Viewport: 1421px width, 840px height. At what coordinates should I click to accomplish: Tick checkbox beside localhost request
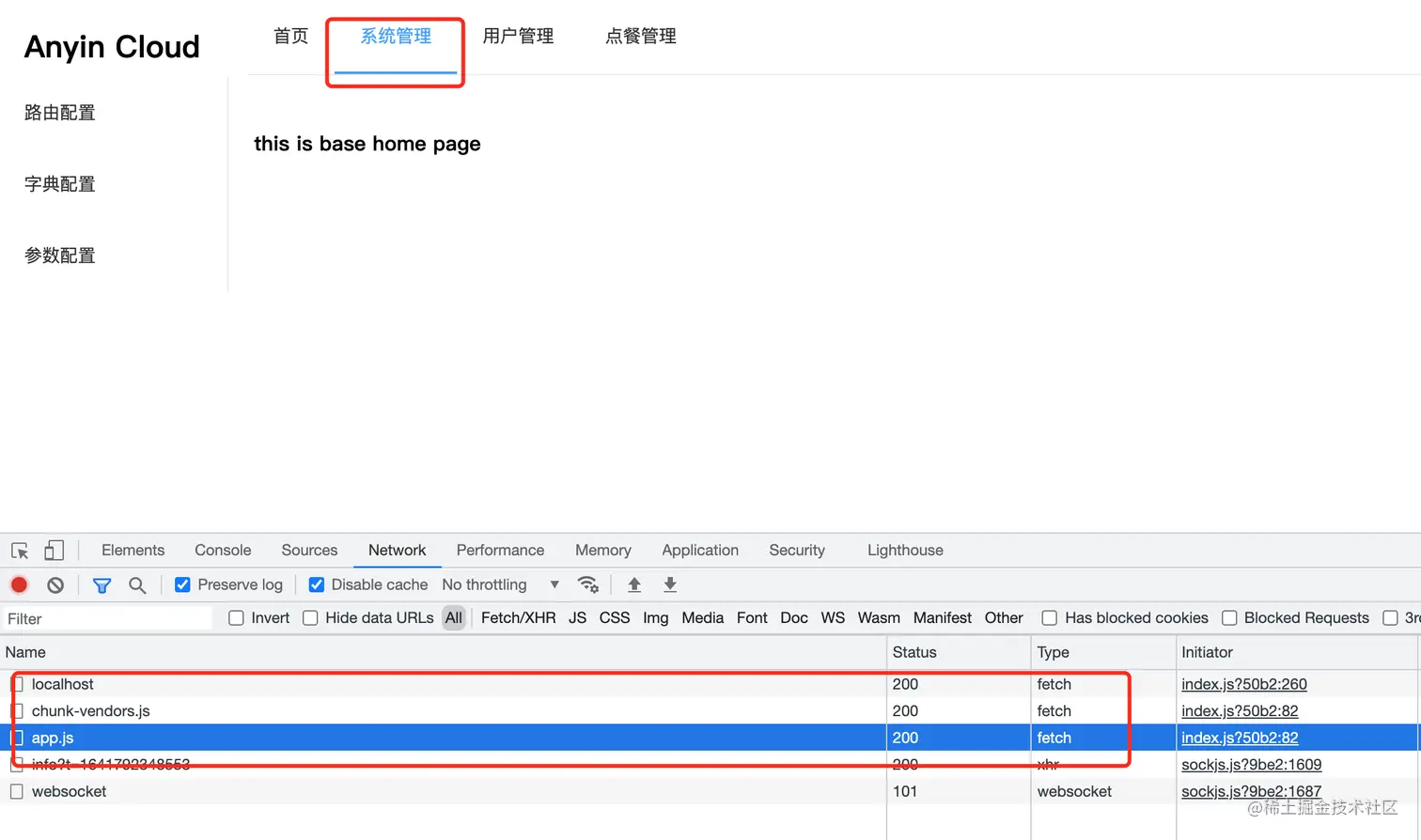(x=17, y=684)
